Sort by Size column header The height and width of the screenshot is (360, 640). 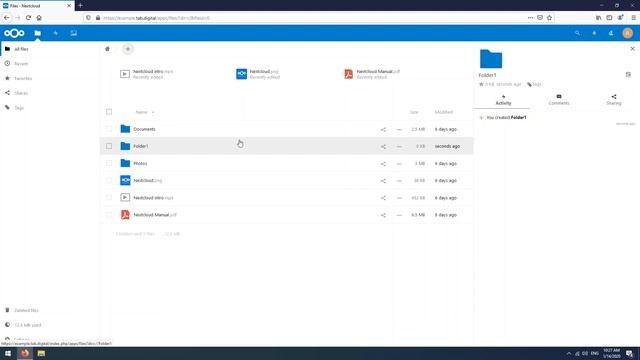[414, 112]
